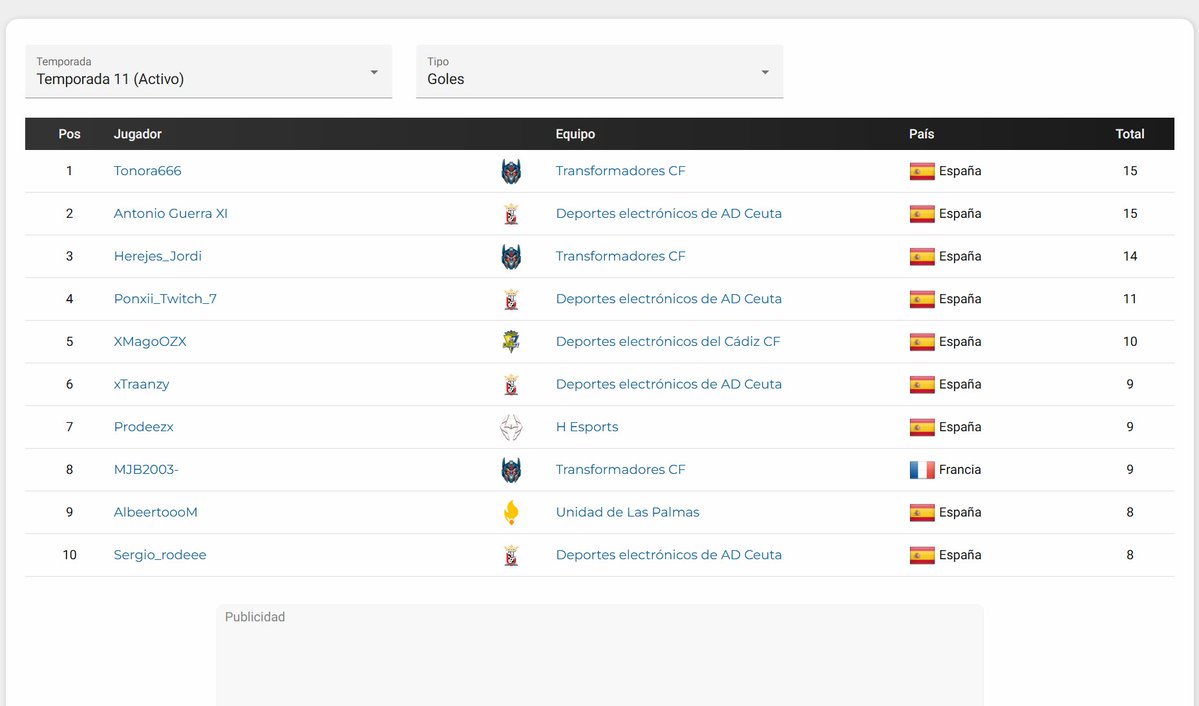The width and height of the screenshot is (1199, 706).
Task: Open Transformadores CF team link in Herejes_Jordi row
Action: [x=620, y=256]
